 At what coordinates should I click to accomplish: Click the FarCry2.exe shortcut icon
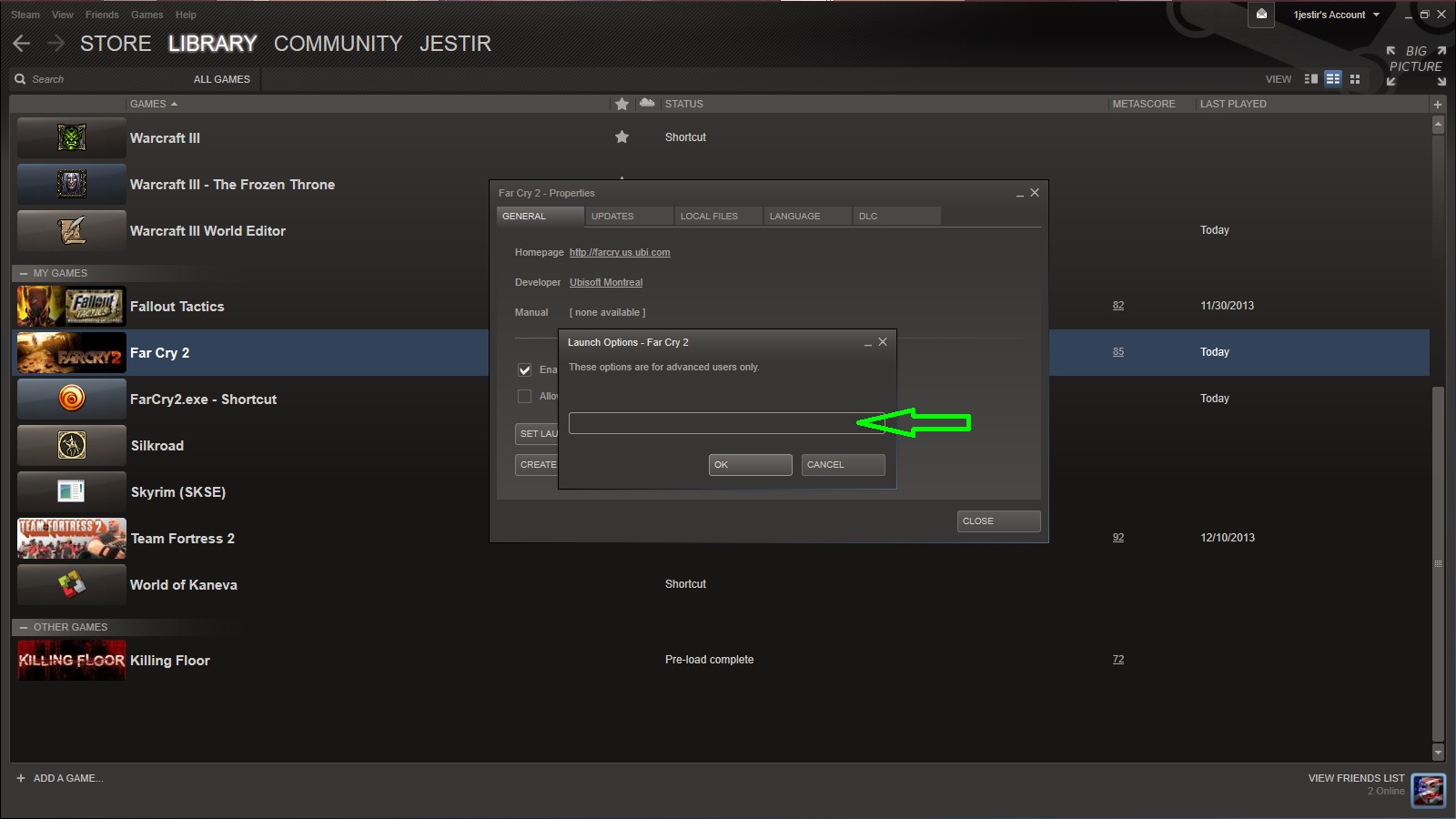72,399
